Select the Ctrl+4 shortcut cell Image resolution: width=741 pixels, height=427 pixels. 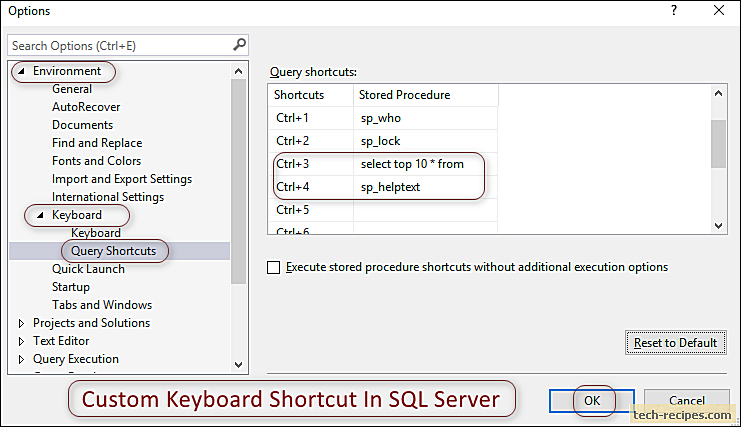click(311, 187)
